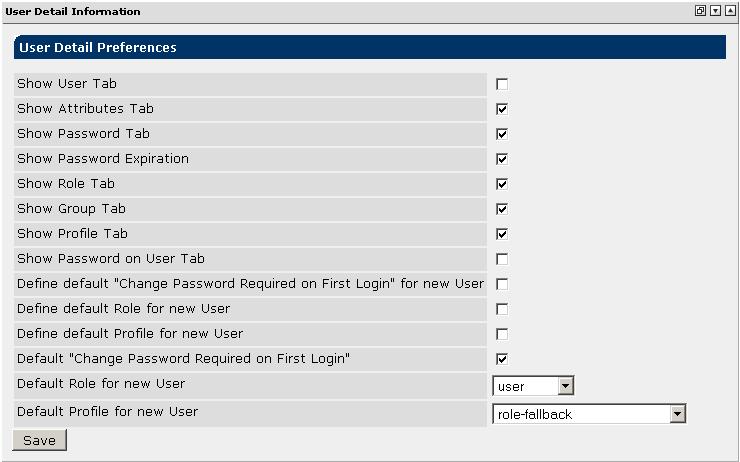
Task: Disable the Show Password Tab option
Action: 502,134
